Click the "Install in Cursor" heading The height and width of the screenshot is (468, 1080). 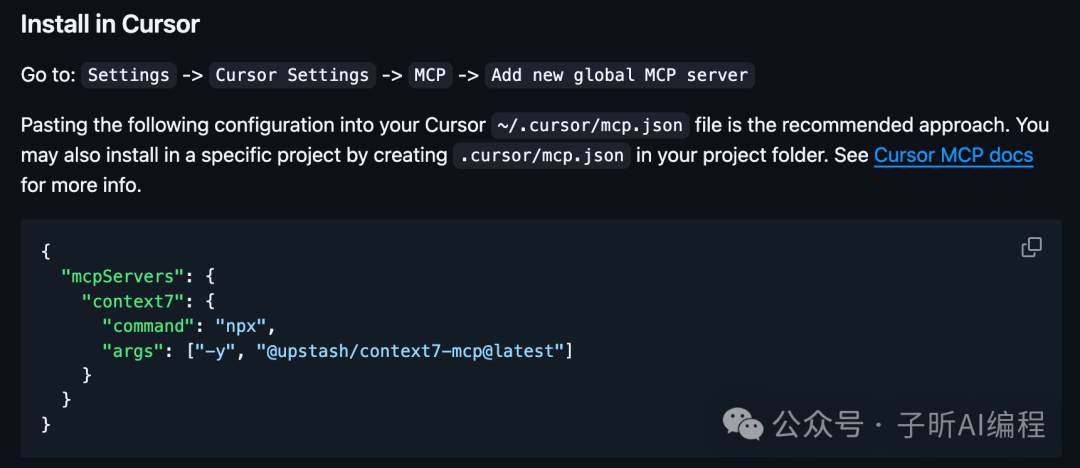click(108, 24)
